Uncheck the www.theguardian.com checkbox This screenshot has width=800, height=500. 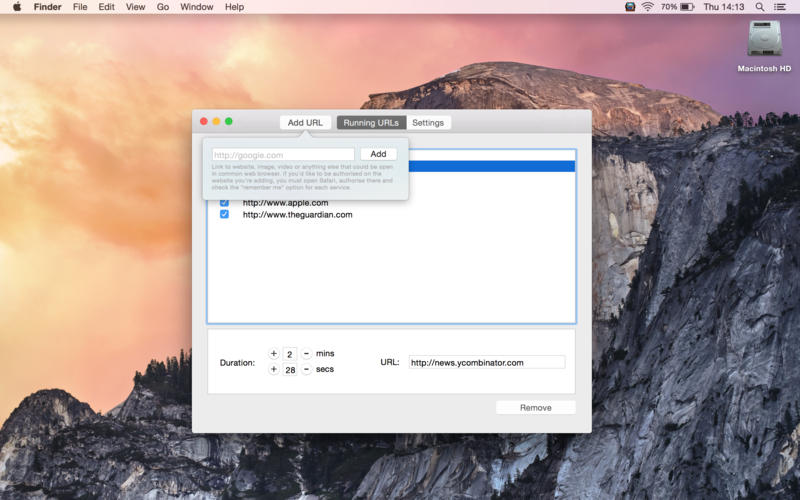pos(224,214)
